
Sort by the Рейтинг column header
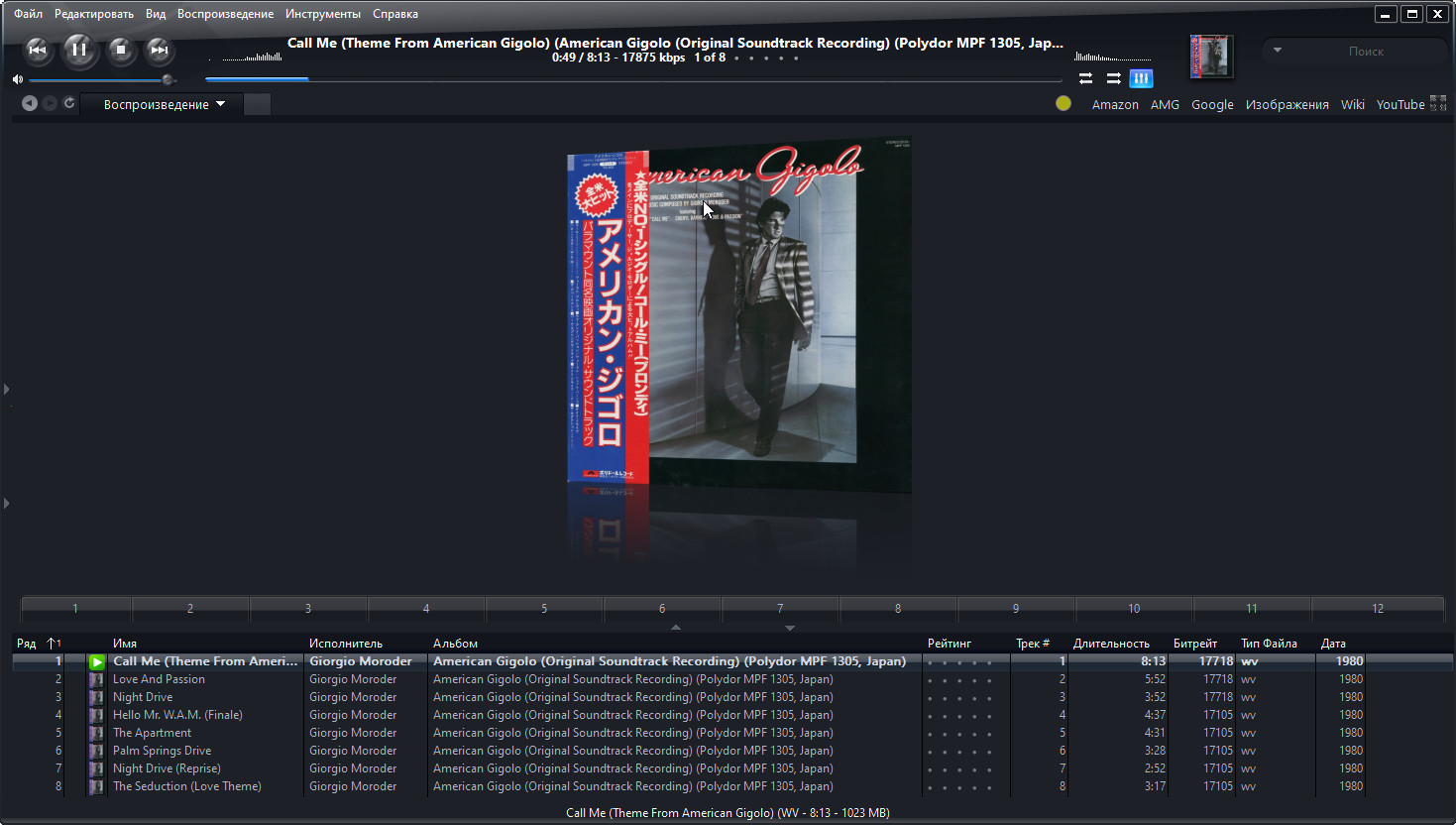[950, 644]
